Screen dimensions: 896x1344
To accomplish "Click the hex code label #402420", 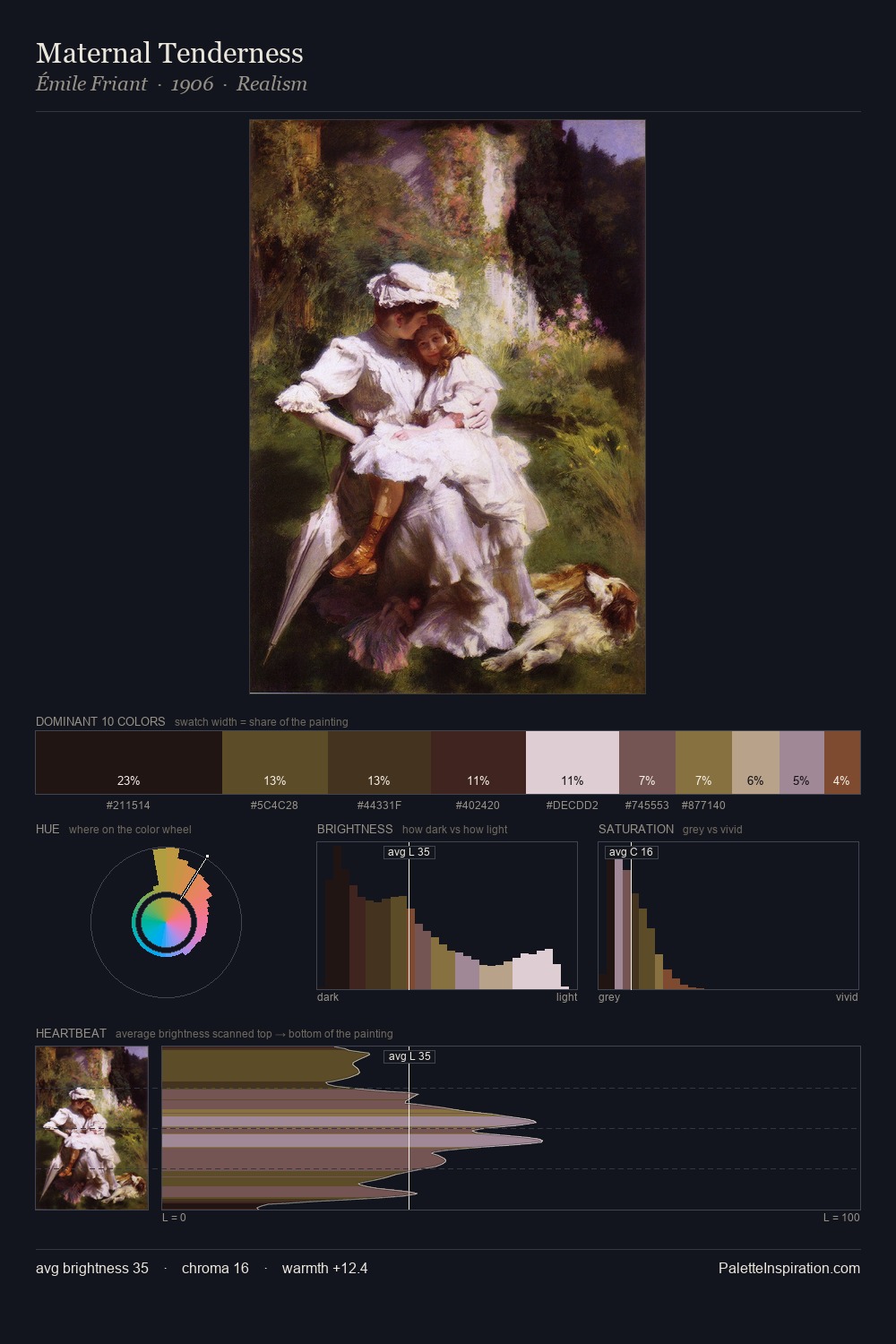I will pos(478,806).
